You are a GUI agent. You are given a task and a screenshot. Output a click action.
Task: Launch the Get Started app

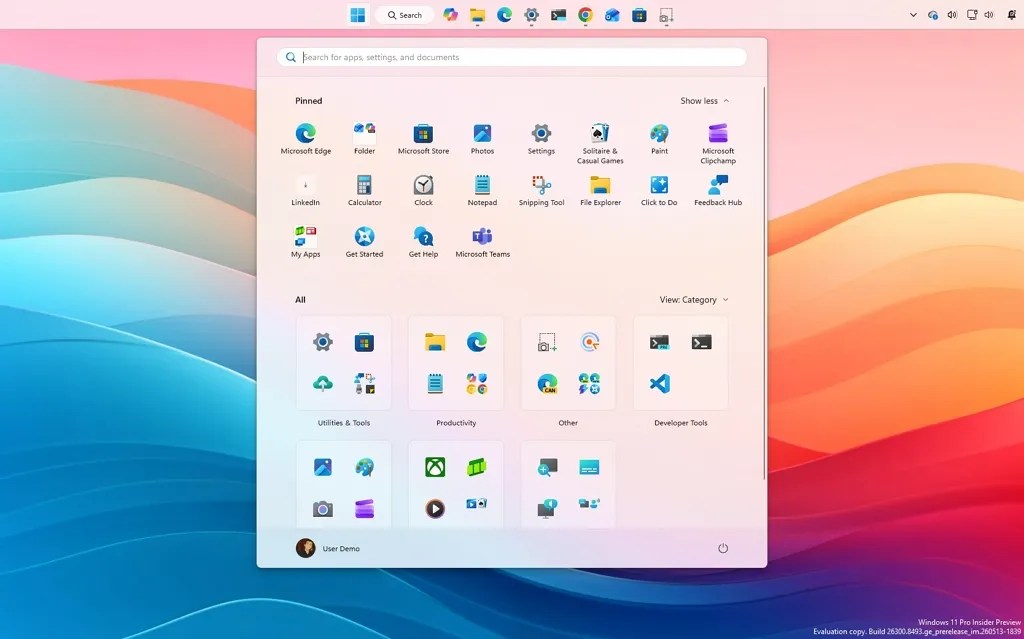[364, 242]
